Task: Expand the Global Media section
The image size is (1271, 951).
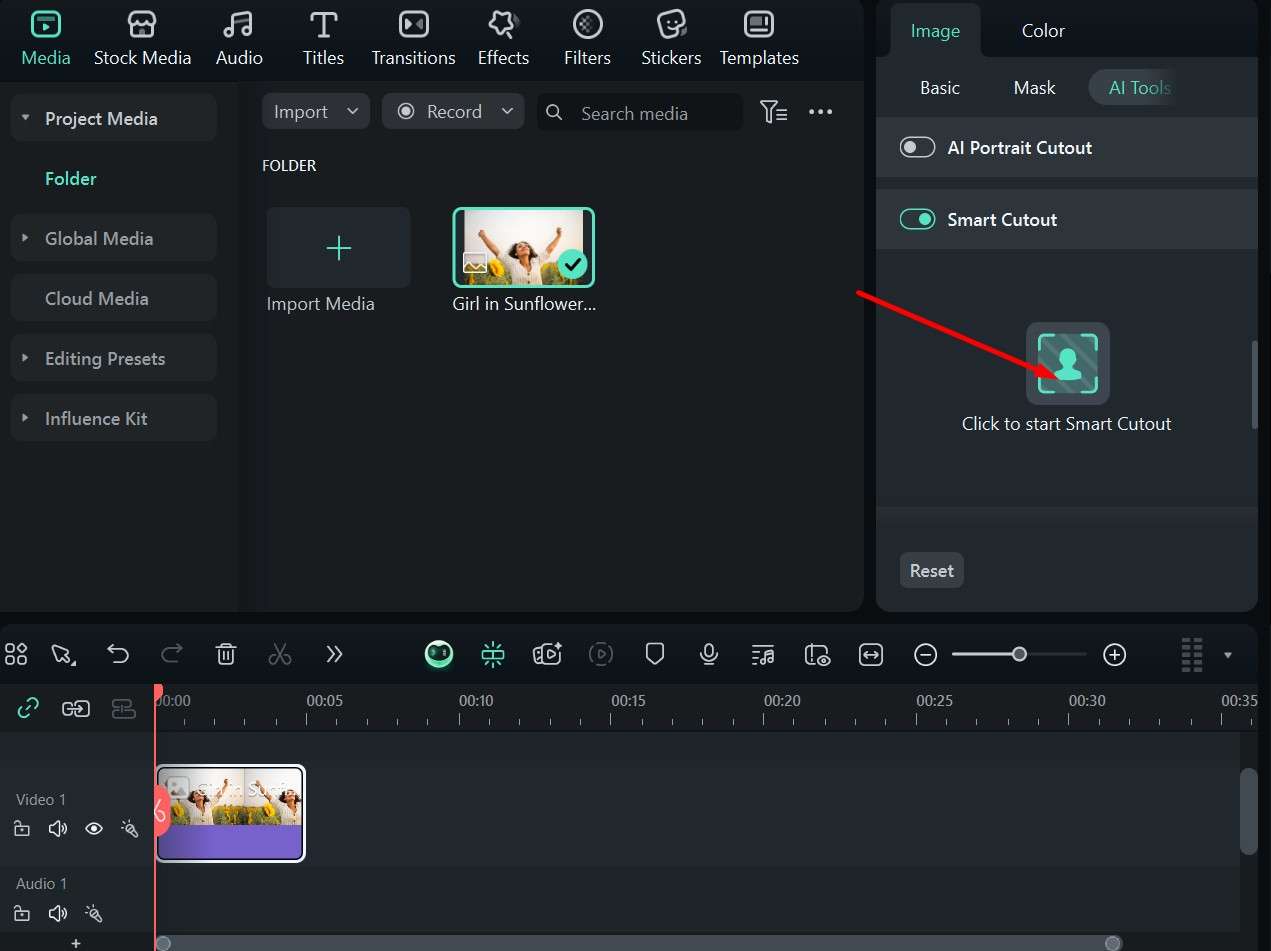Action: pyautogui.click(x=26, y=238)
